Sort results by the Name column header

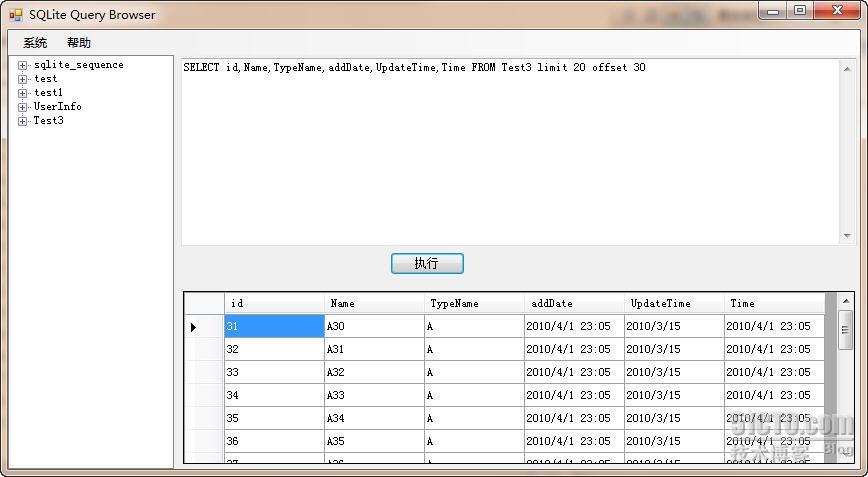(374, 303)
